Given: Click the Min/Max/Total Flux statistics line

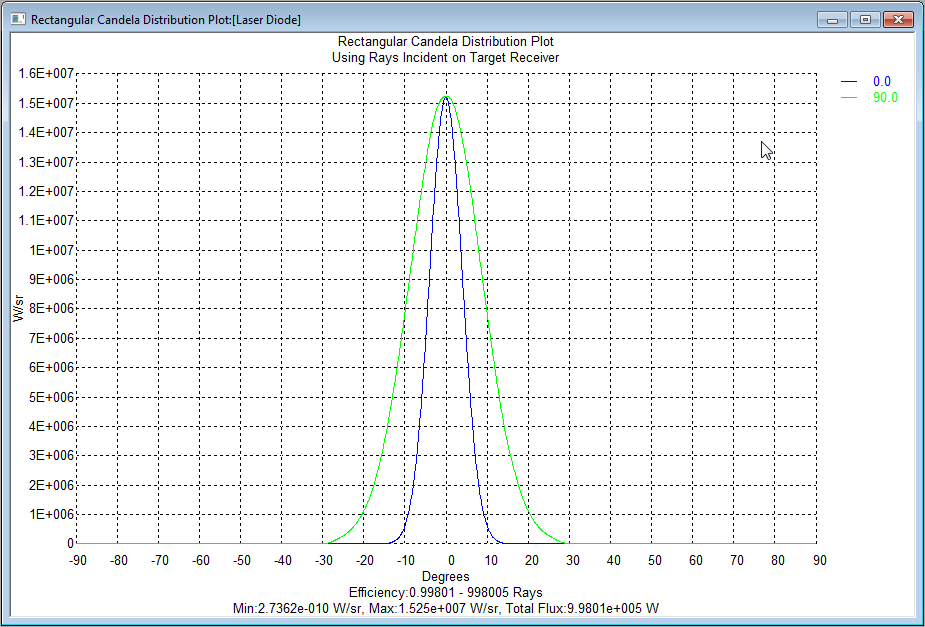Looking at the screenshot, I should pyautogui.click(x=445, y=608).
